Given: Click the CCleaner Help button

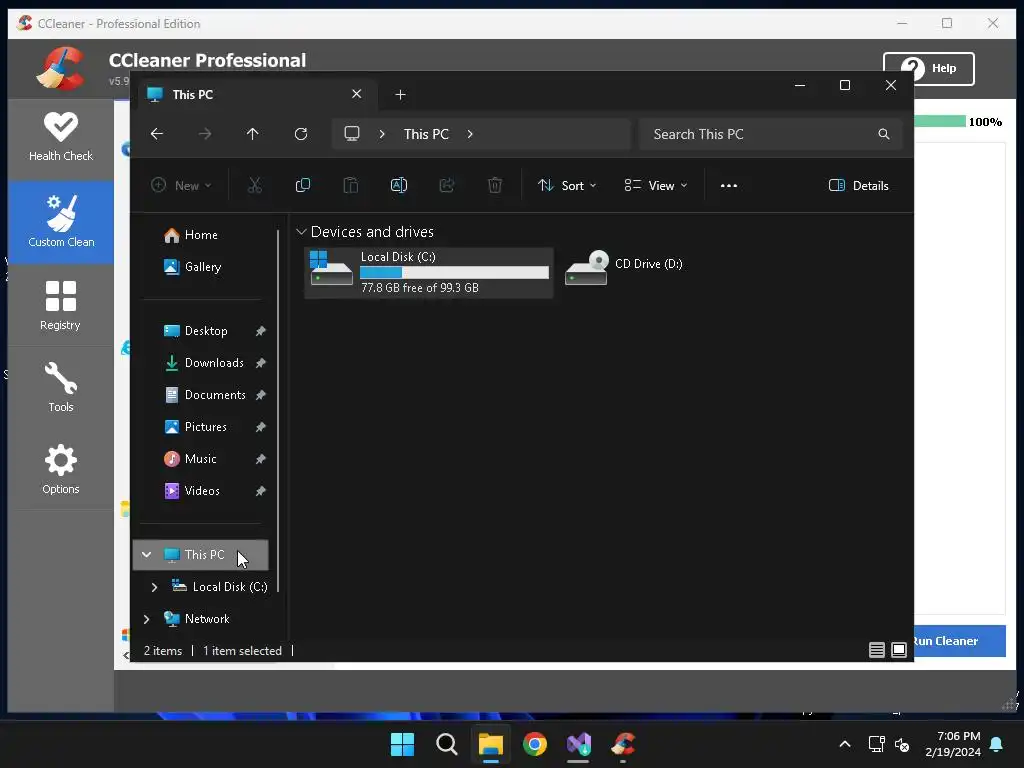Looking at the screenshot, I should tap(929, 69).
